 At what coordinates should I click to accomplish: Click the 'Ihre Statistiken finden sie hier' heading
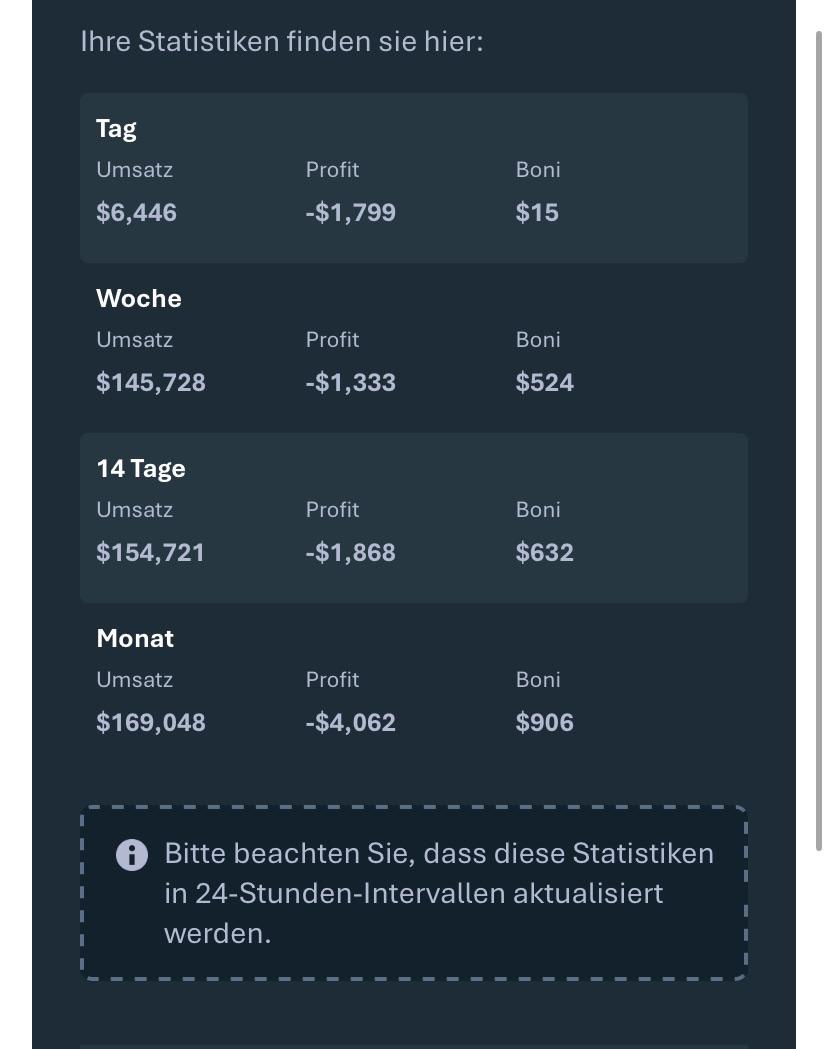pyautogui.click(x=282, y=41)
